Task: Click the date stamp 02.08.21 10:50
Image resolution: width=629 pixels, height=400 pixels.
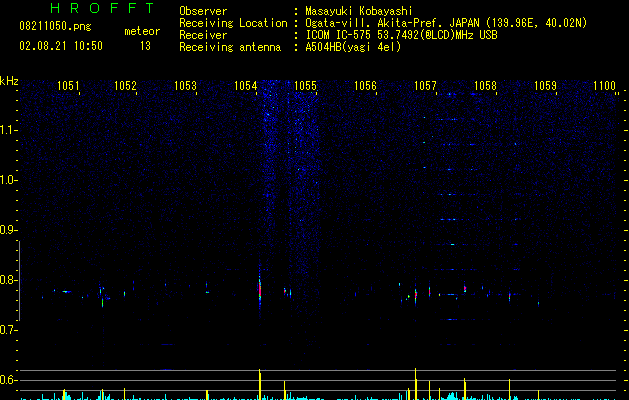Action: (x=61, y=46)
